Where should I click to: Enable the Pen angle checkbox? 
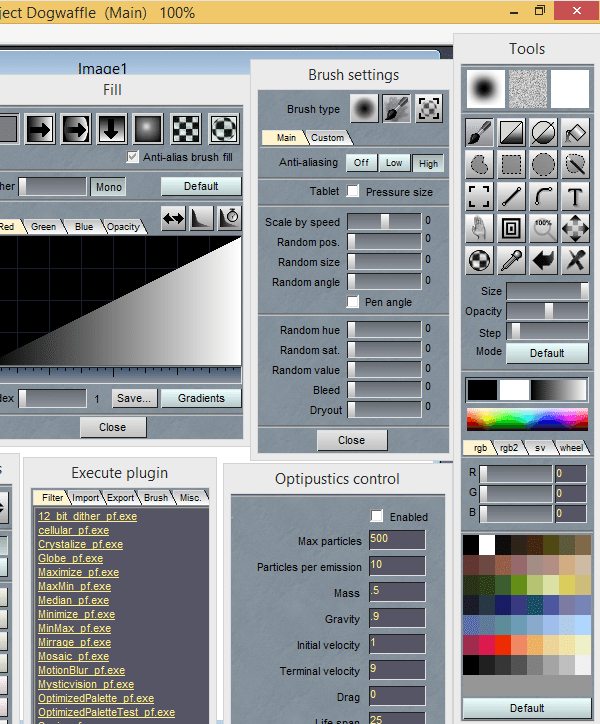pos(352,302)
